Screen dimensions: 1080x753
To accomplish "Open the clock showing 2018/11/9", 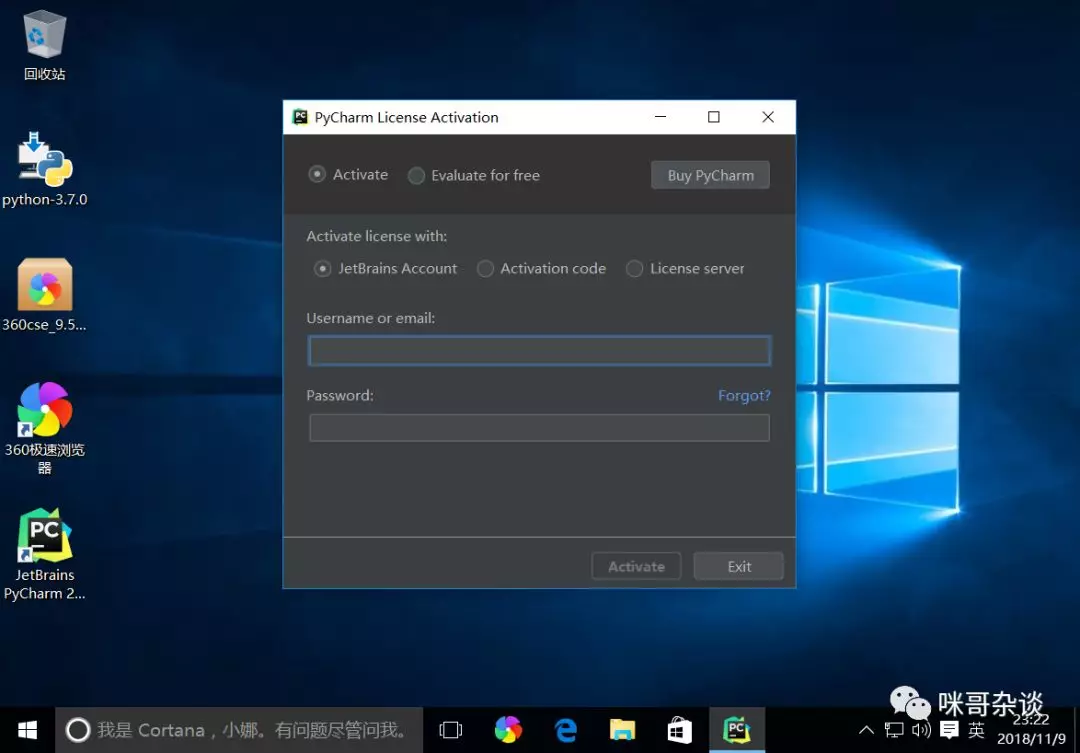I will coord(1031,730).
